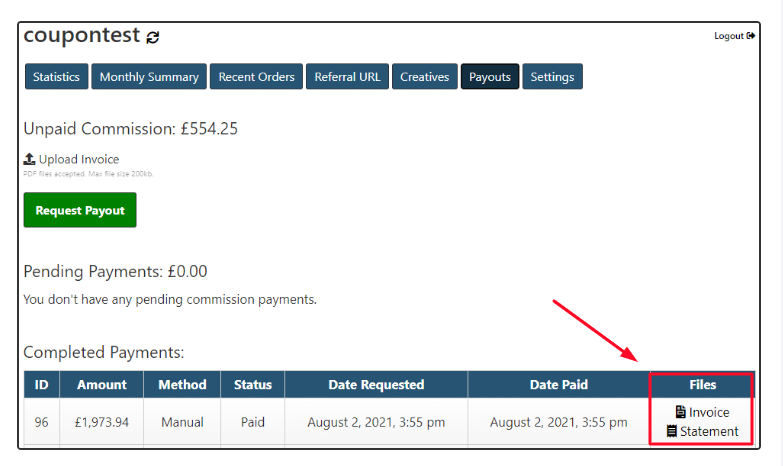783x466 pixels.
Task: Select the Payouts tab
Action: (x=490, y=76)
